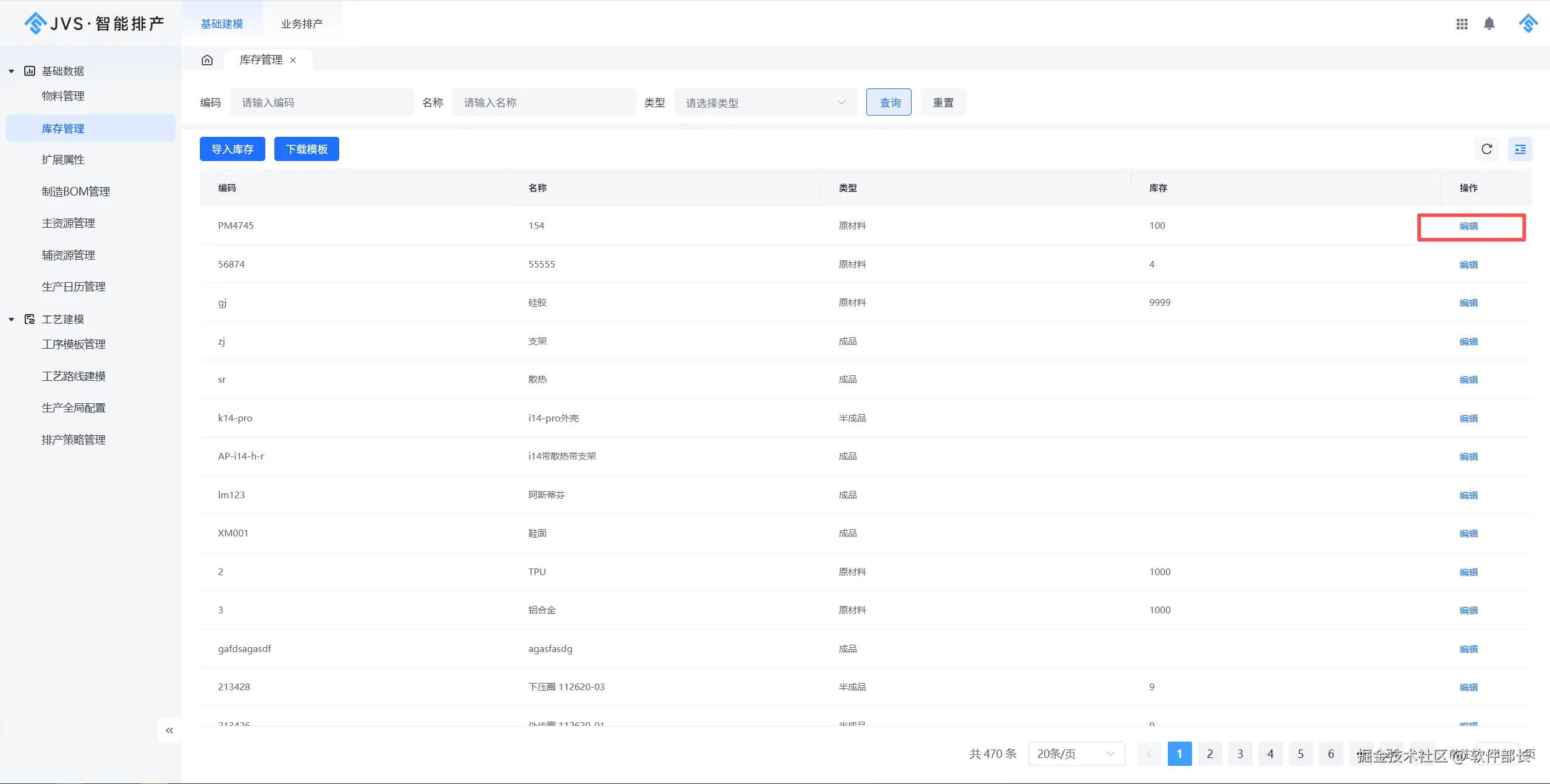Go to page 3 in pagination
The height and width of the screenshot is (784, 1550).
(1240, 754)
